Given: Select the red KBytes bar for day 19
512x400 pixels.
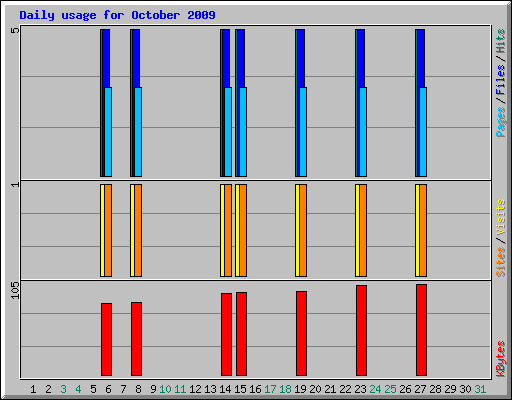Looking at the screenshot, I should pyautogui.click(x=301, y=333).
